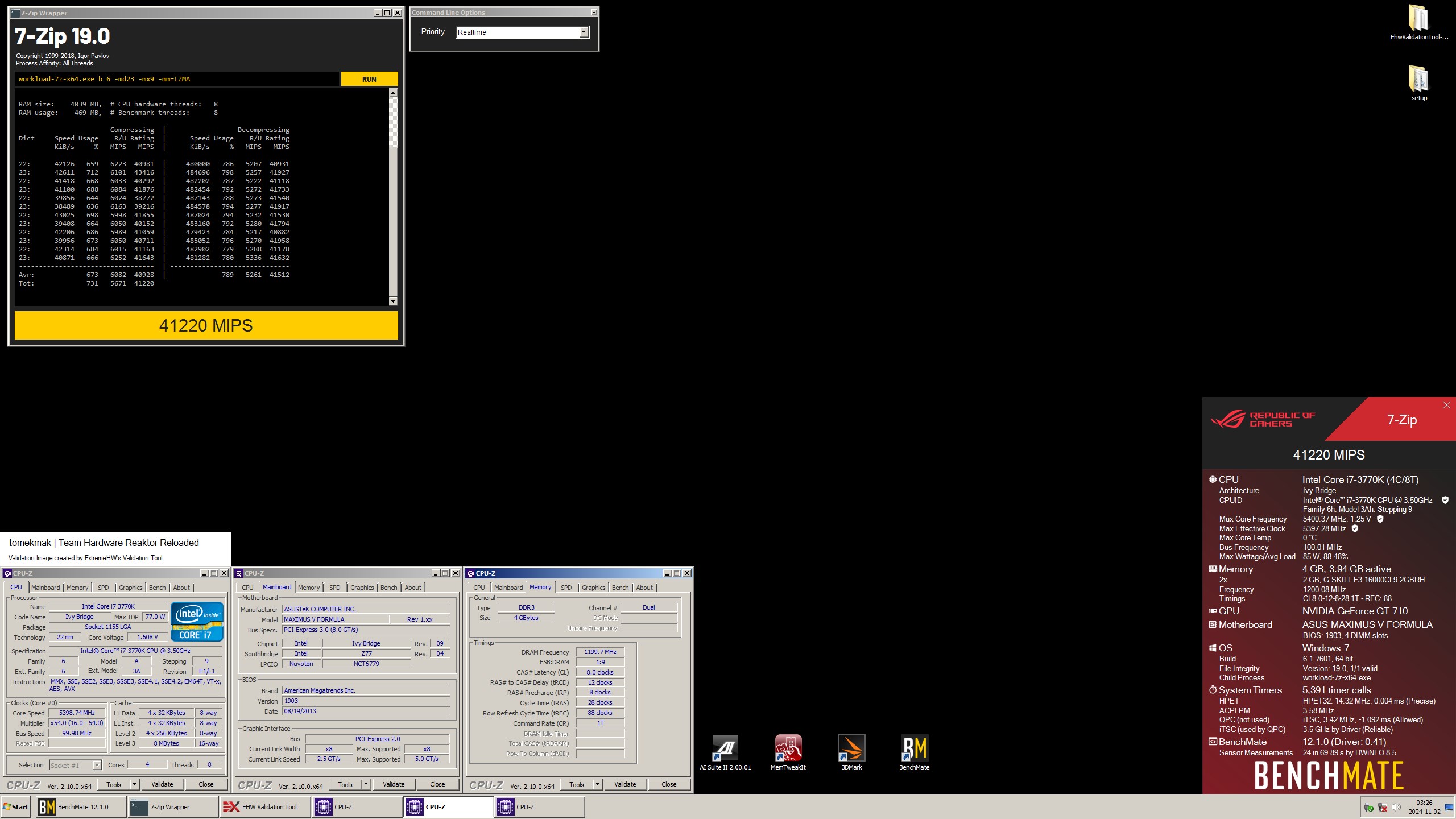Open Bench tab in Mainboard CPU-Z window

[389, 588]
